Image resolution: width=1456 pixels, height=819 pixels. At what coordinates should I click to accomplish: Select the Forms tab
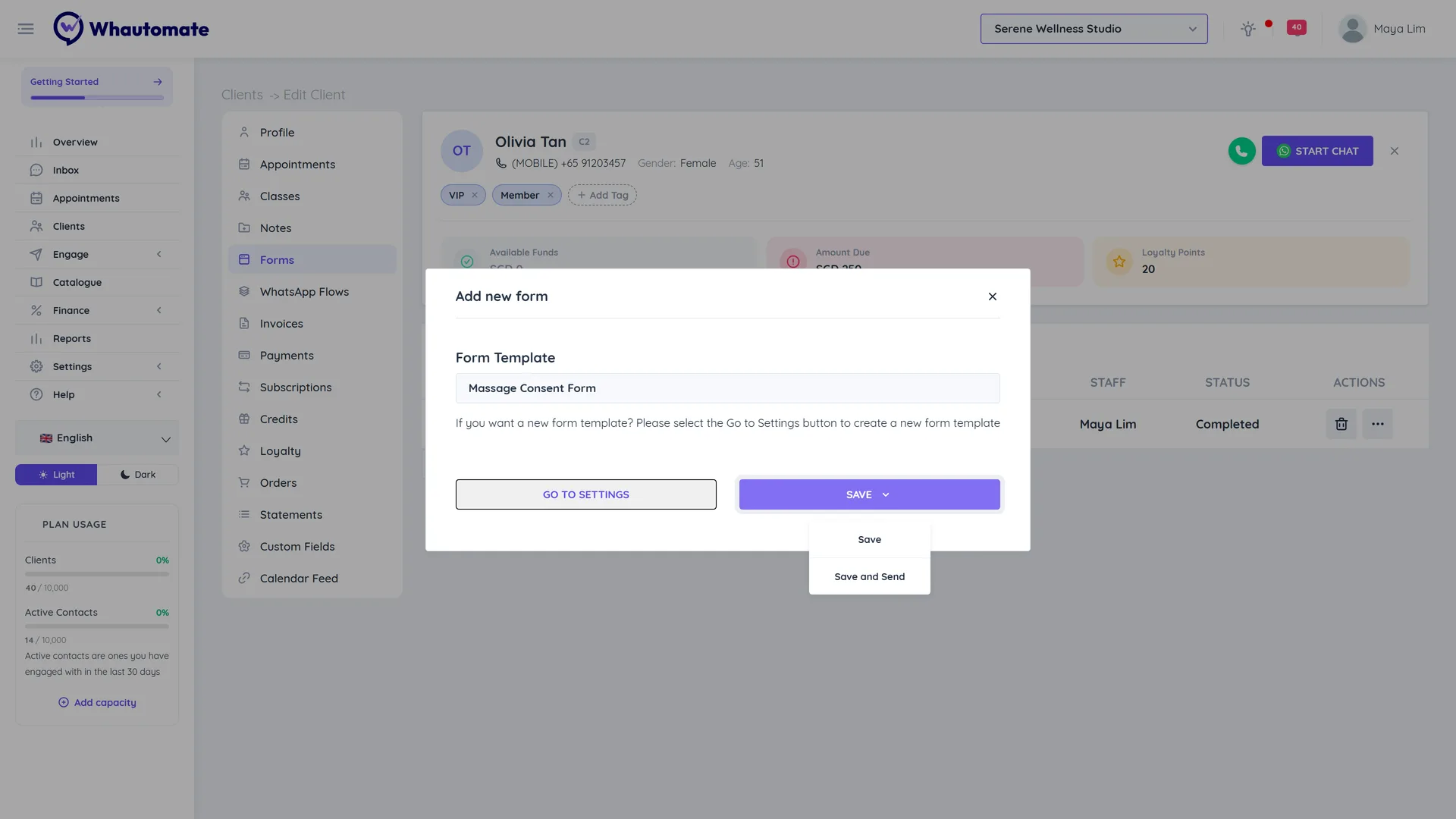312,260
